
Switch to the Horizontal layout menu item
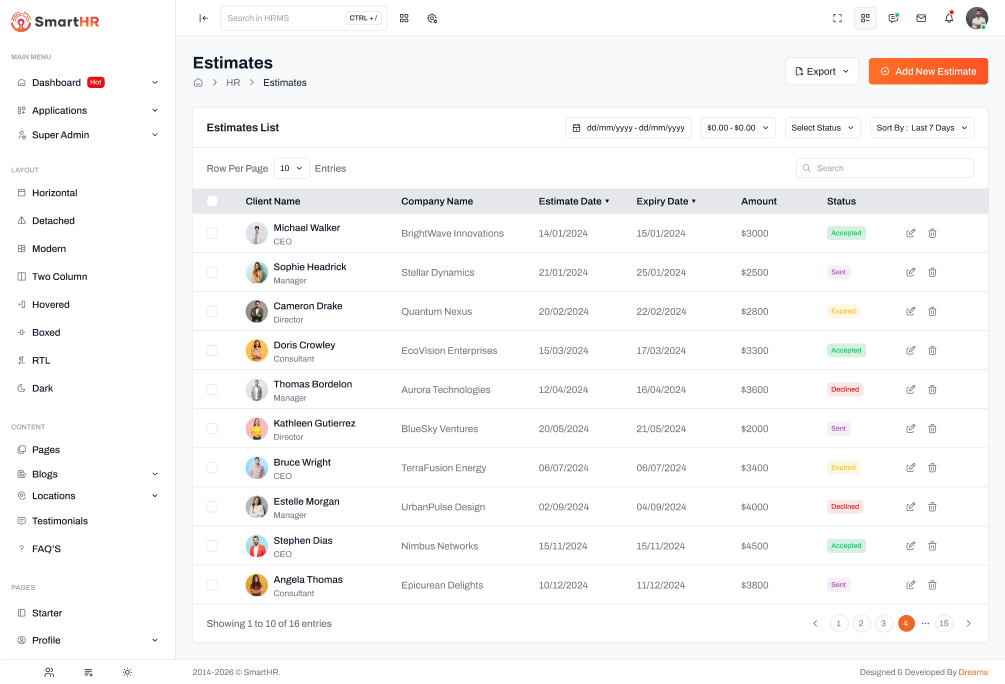coord(54,193)
